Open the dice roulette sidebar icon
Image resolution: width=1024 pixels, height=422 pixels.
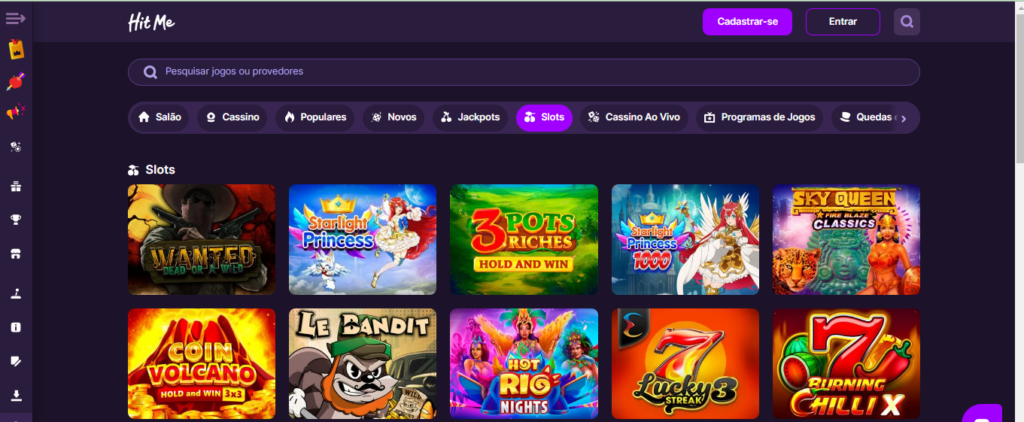pos(16,147)
